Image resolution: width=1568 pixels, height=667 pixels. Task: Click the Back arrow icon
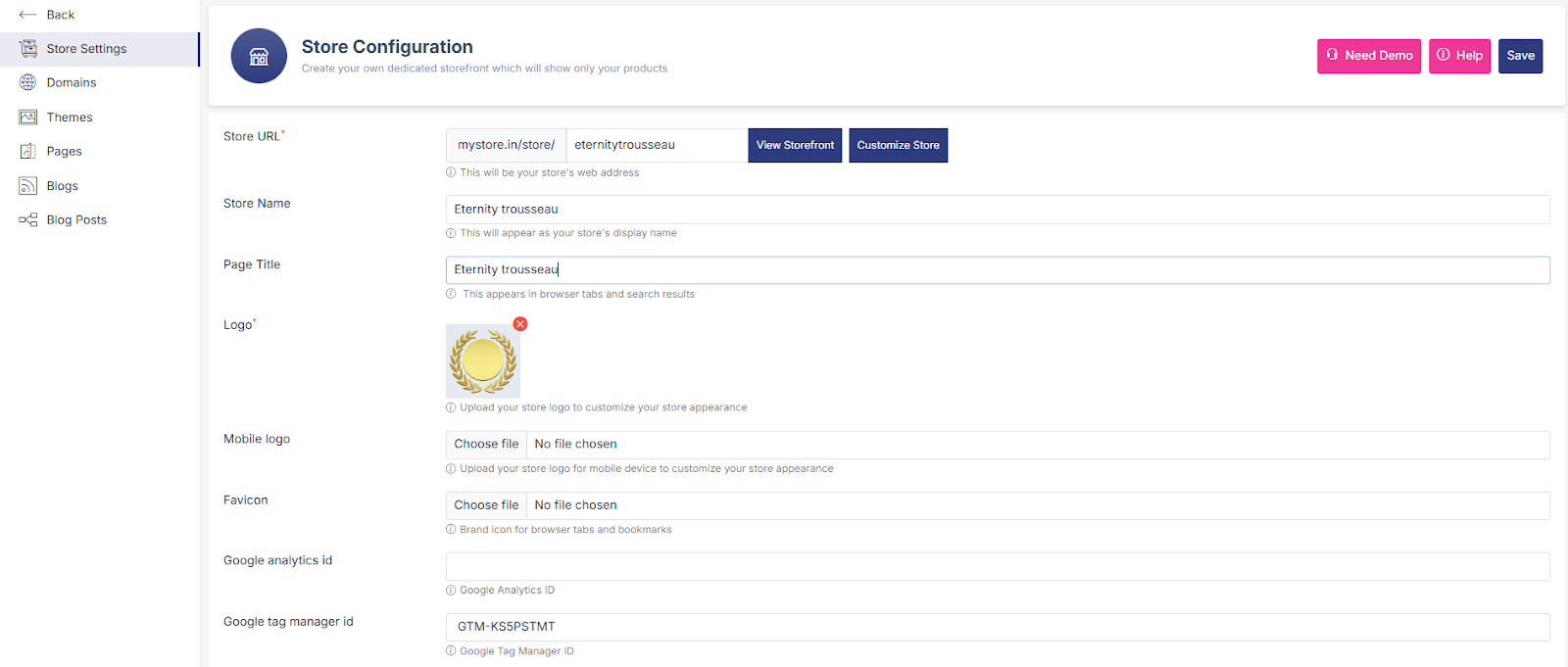tap(27, 15)
